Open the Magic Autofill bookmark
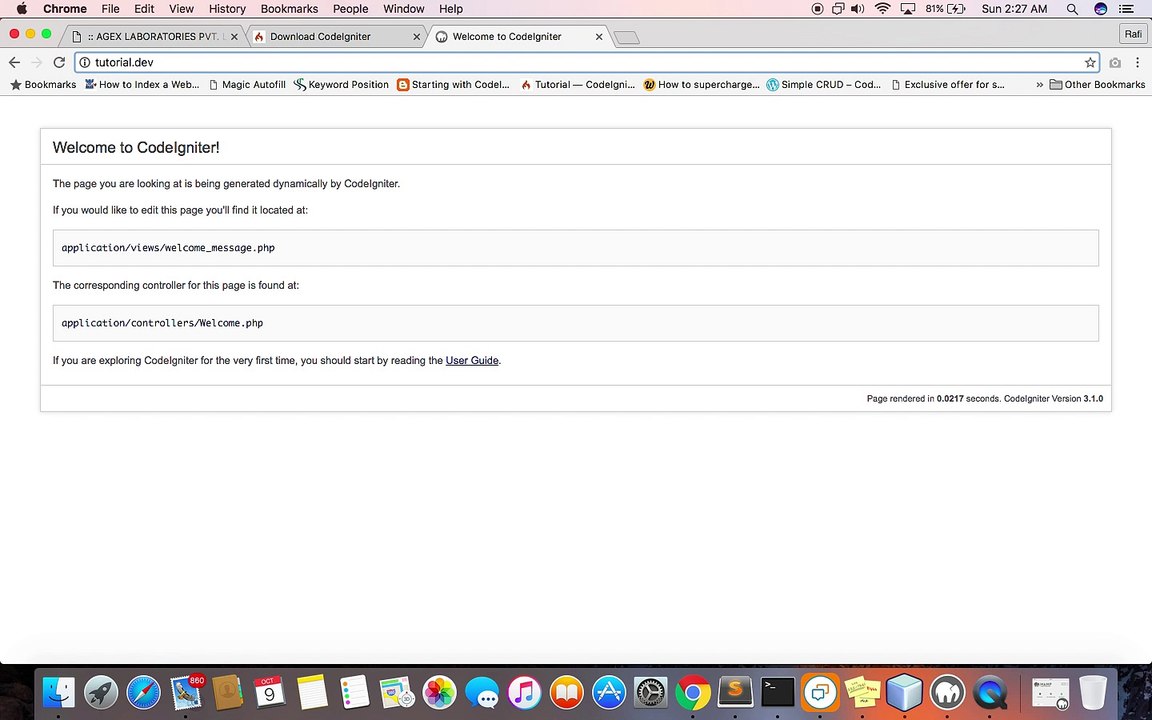The width and height of the screenshot is (1152, 720). pyautogui.click(x=247, y=84)
